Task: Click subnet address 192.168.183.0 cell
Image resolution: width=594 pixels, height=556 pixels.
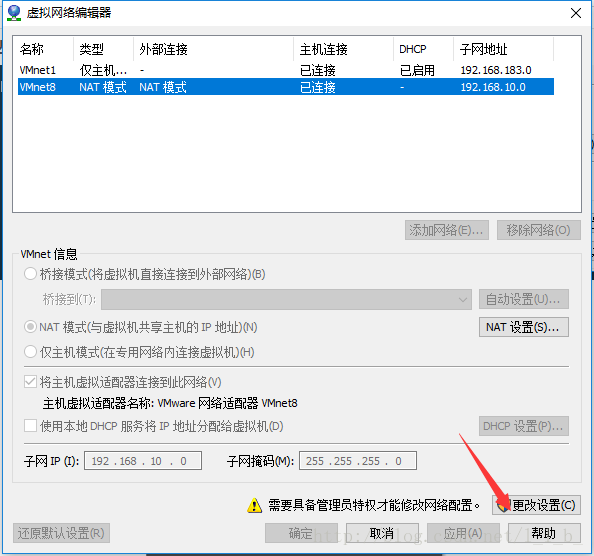Action: pos(496,70)
